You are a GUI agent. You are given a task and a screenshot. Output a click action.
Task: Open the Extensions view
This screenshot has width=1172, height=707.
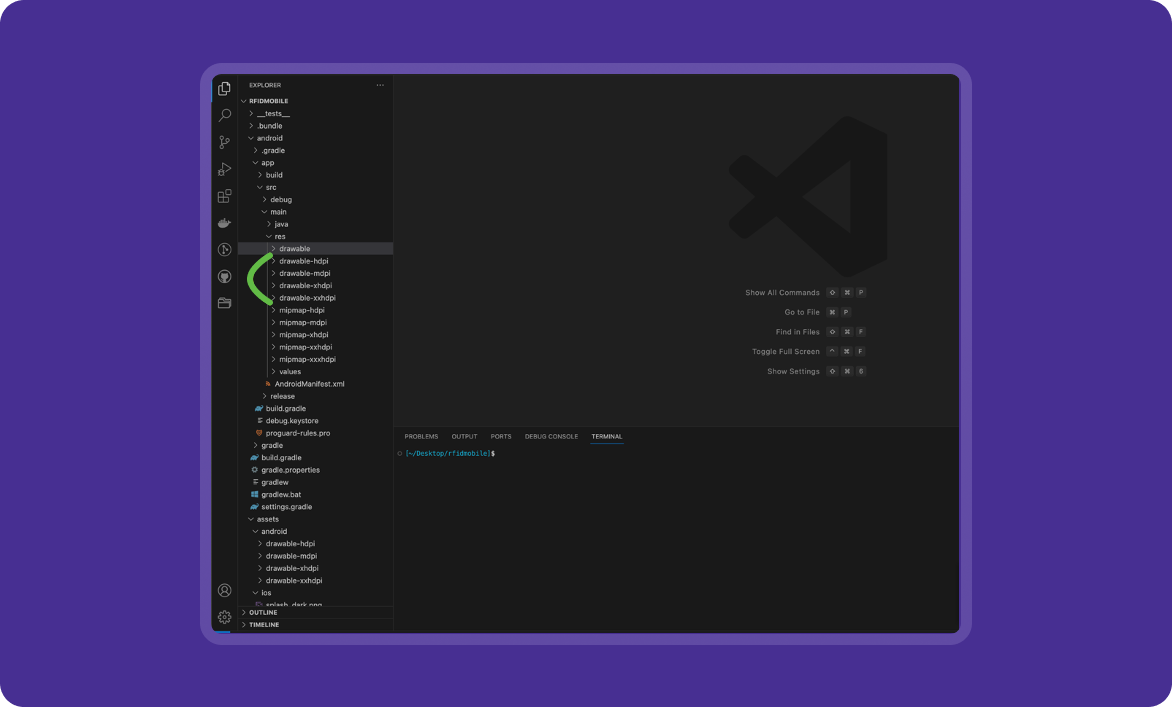224,196
